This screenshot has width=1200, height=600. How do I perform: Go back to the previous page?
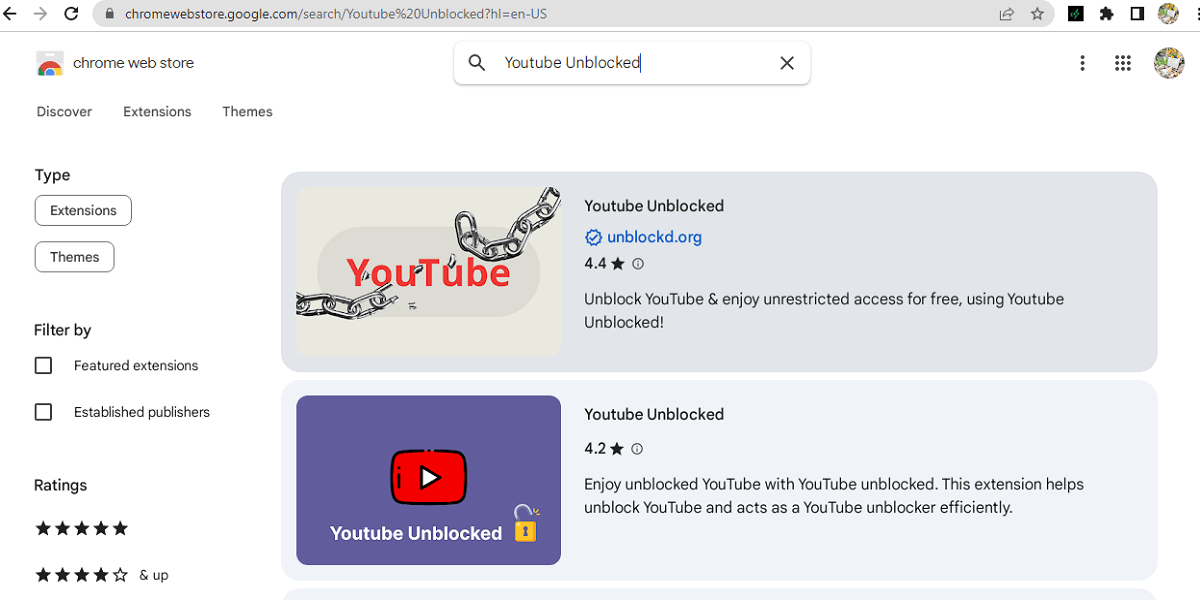tap(11, 14)
